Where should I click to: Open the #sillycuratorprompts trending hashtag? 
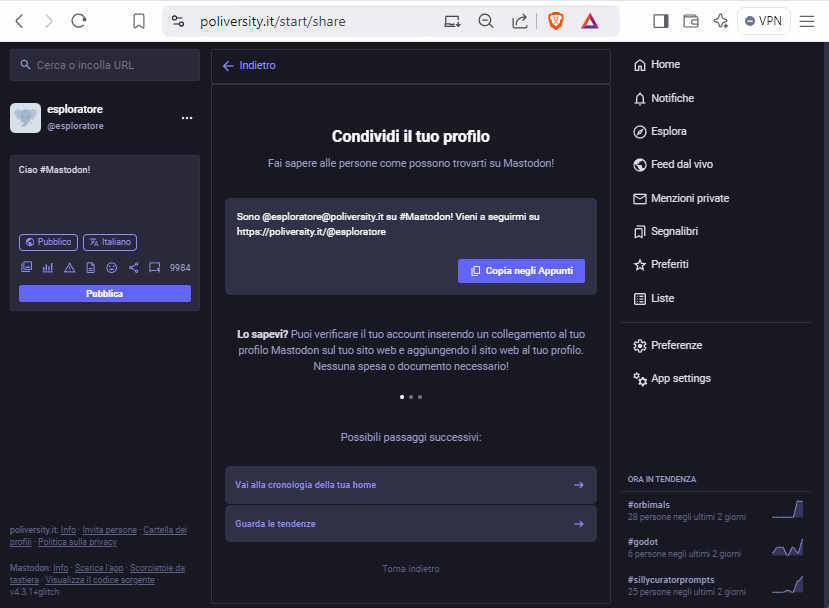(671, 580)
